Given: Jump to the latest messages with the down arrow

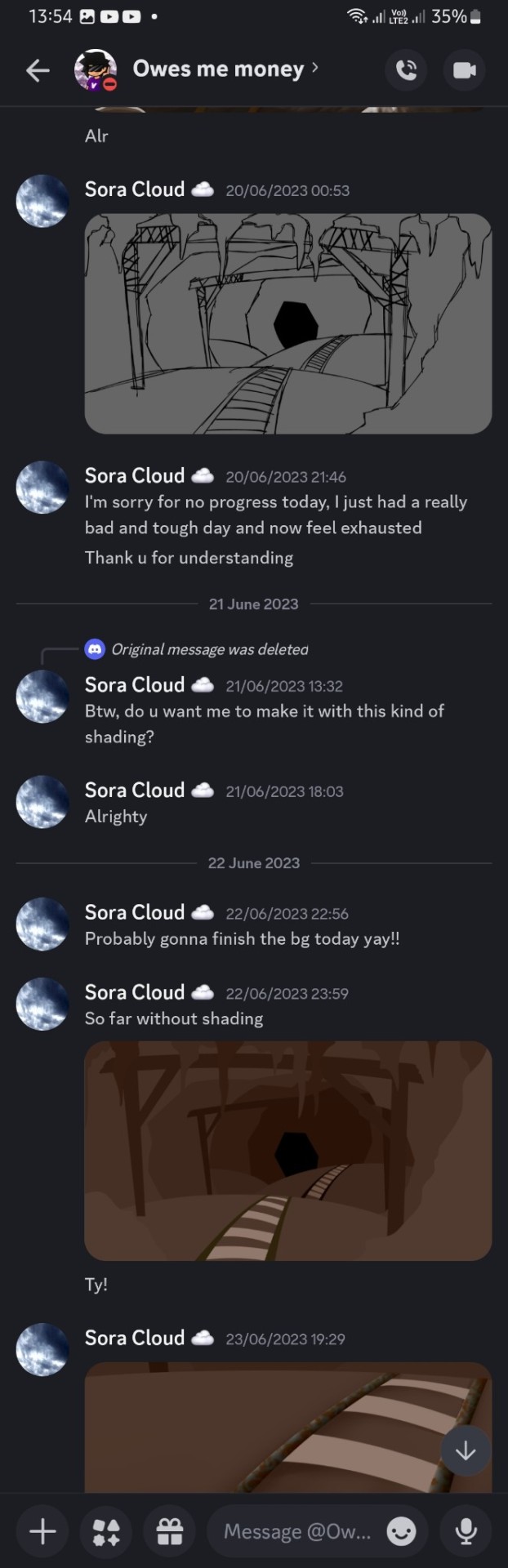Looking at the screenshot, I should [466, 1450].
